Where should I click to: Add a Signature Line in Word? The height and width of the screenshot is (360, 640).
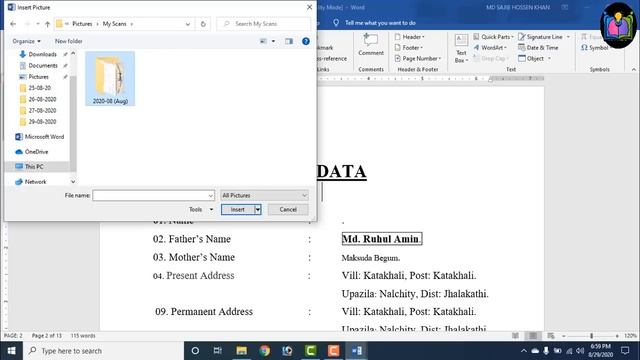(x=544, y=37)
